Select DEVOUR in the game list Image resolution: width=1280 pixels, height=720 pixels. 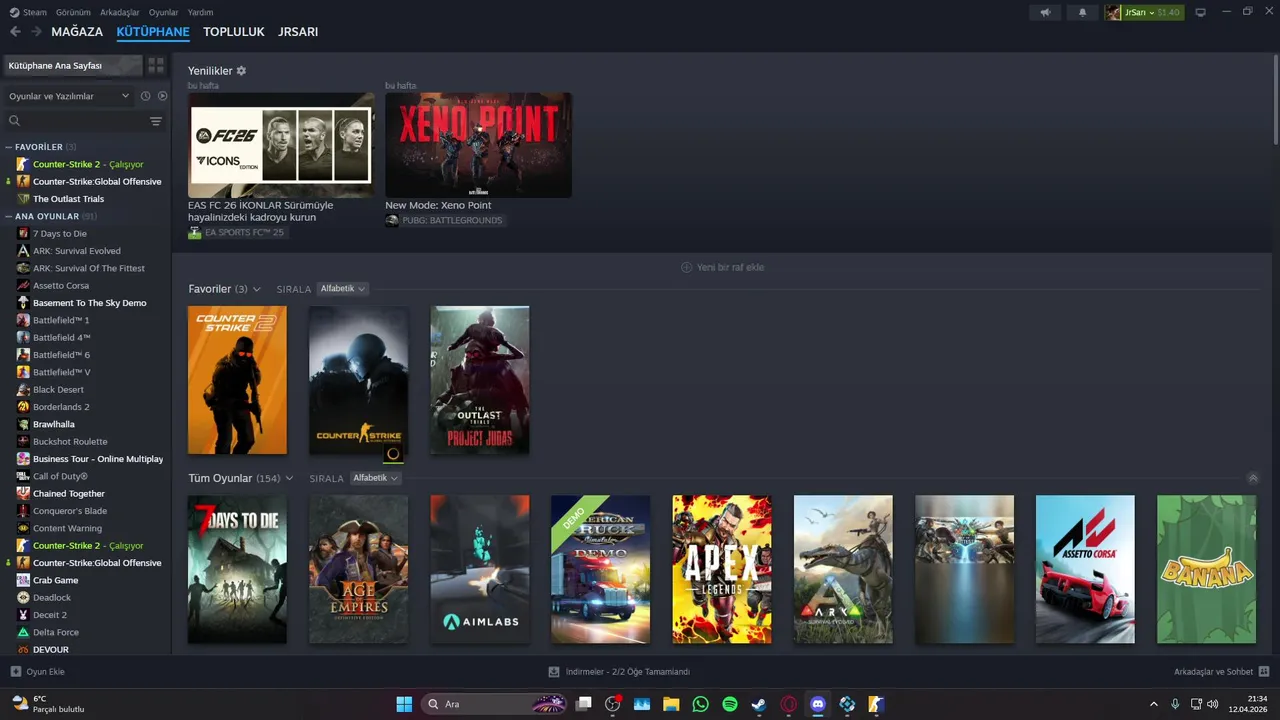coord(51,649)
